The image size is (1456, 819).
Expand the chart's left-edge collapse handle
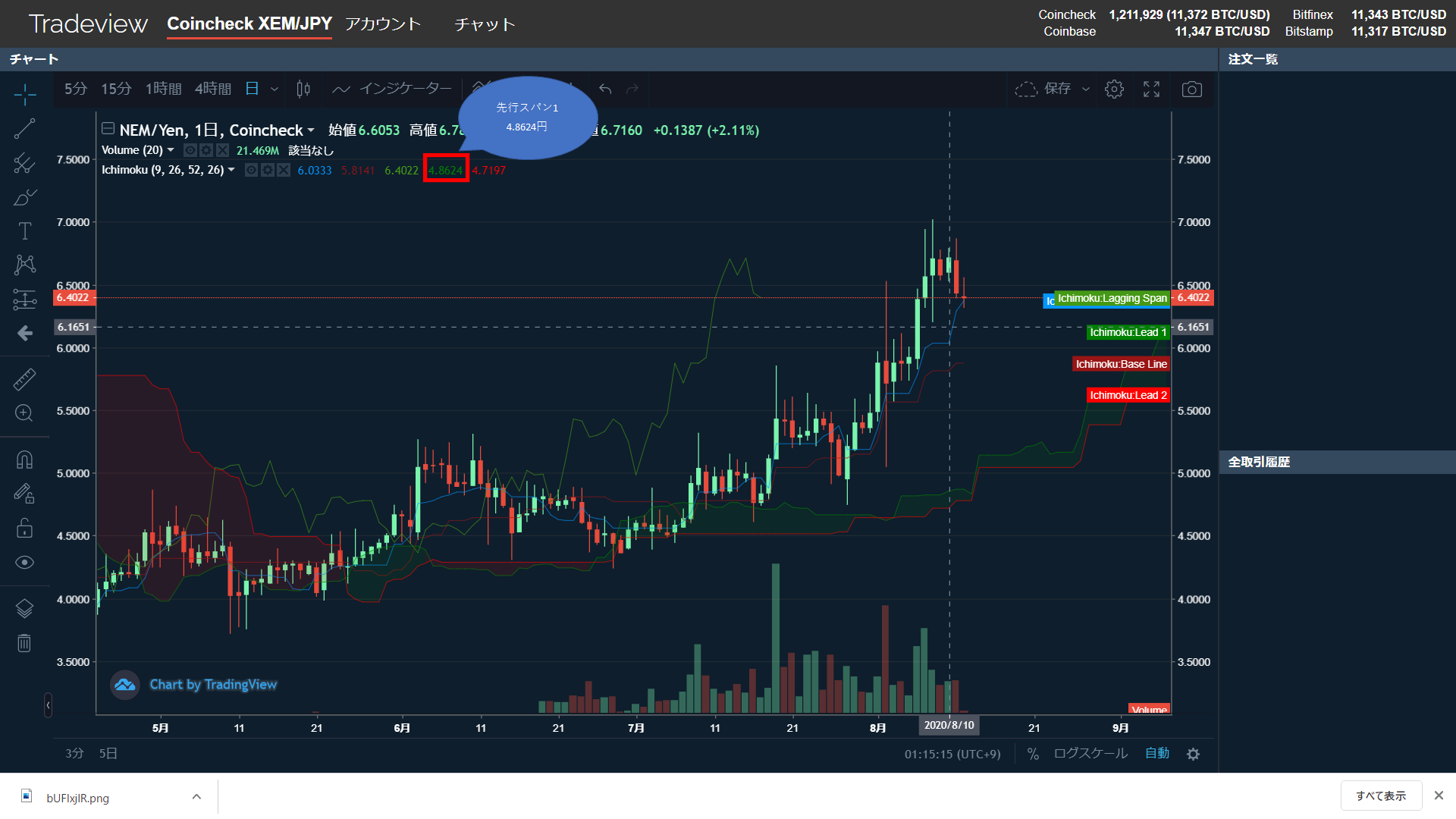coord(48,705)
